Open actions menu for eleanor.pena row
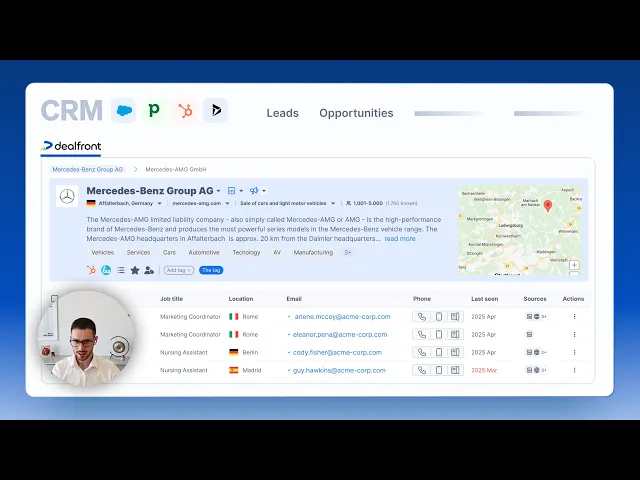The height and width of the screenshot is (480, 640). pyautogui.click(x=574, y=335)
